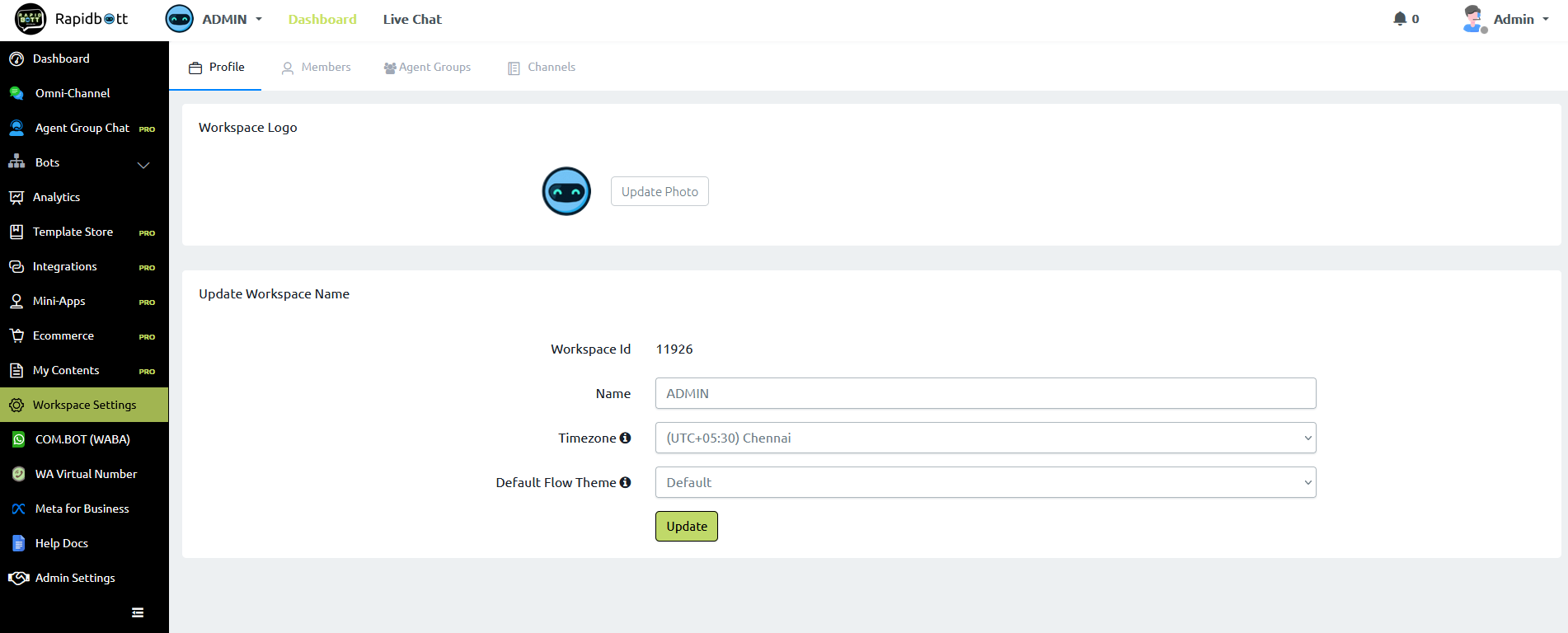Click the notification bell icon
The image size is (1568, 633).
coord(1399,19)
